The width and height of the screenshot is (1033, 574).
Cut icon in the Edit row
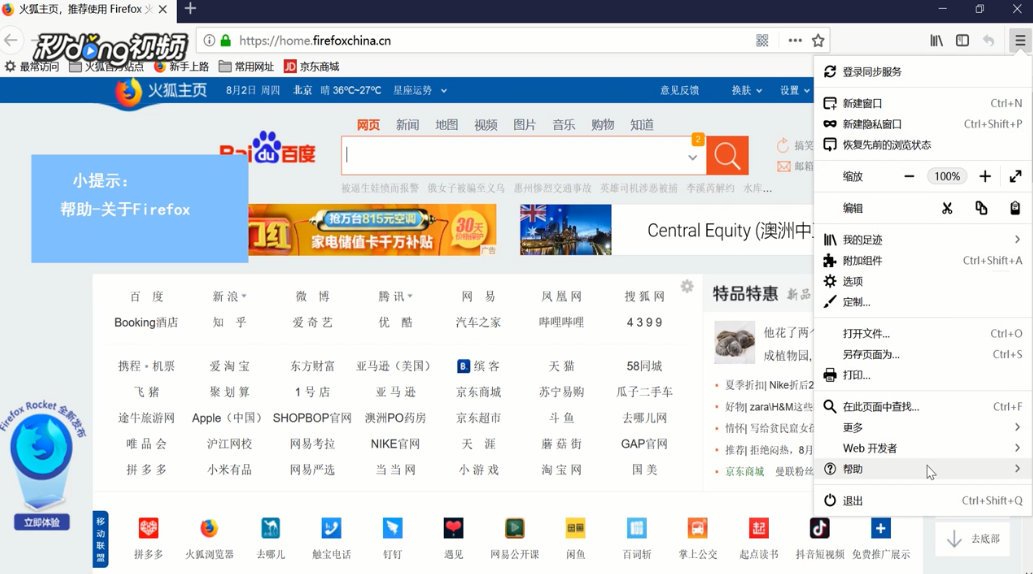point(947,208)
